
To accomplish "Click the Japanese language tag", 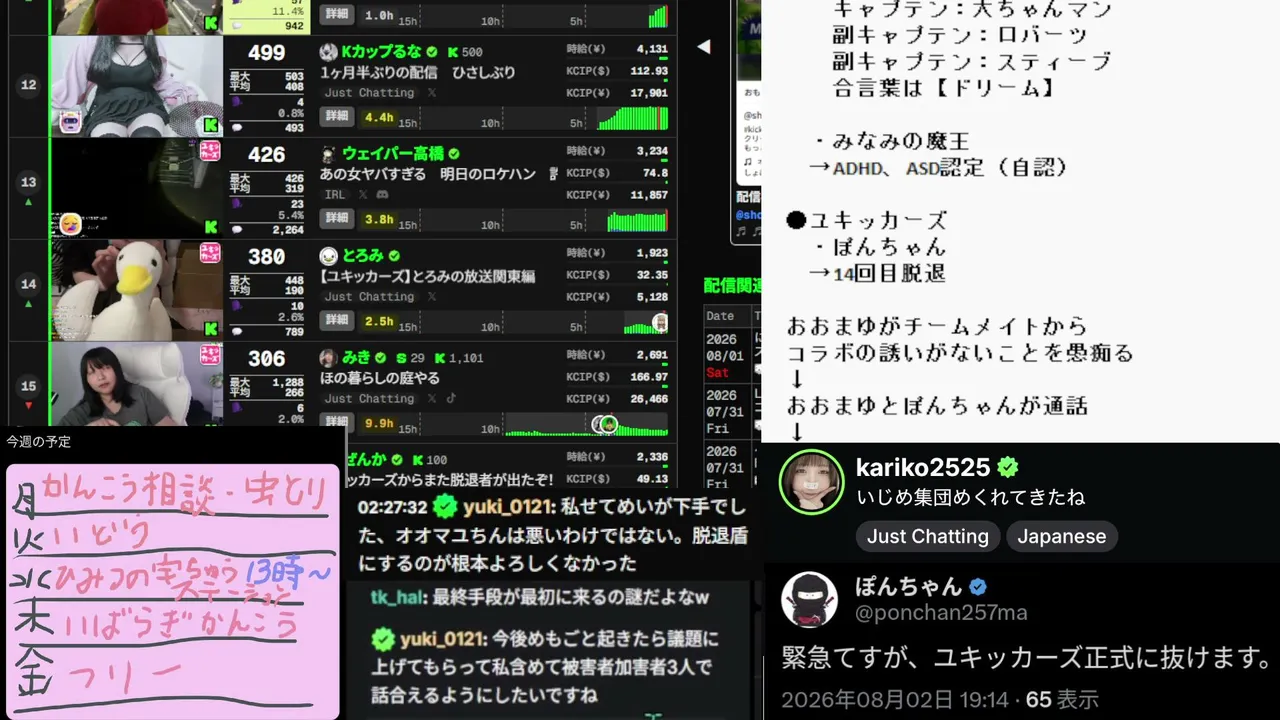I will (x=1062, y=536).
